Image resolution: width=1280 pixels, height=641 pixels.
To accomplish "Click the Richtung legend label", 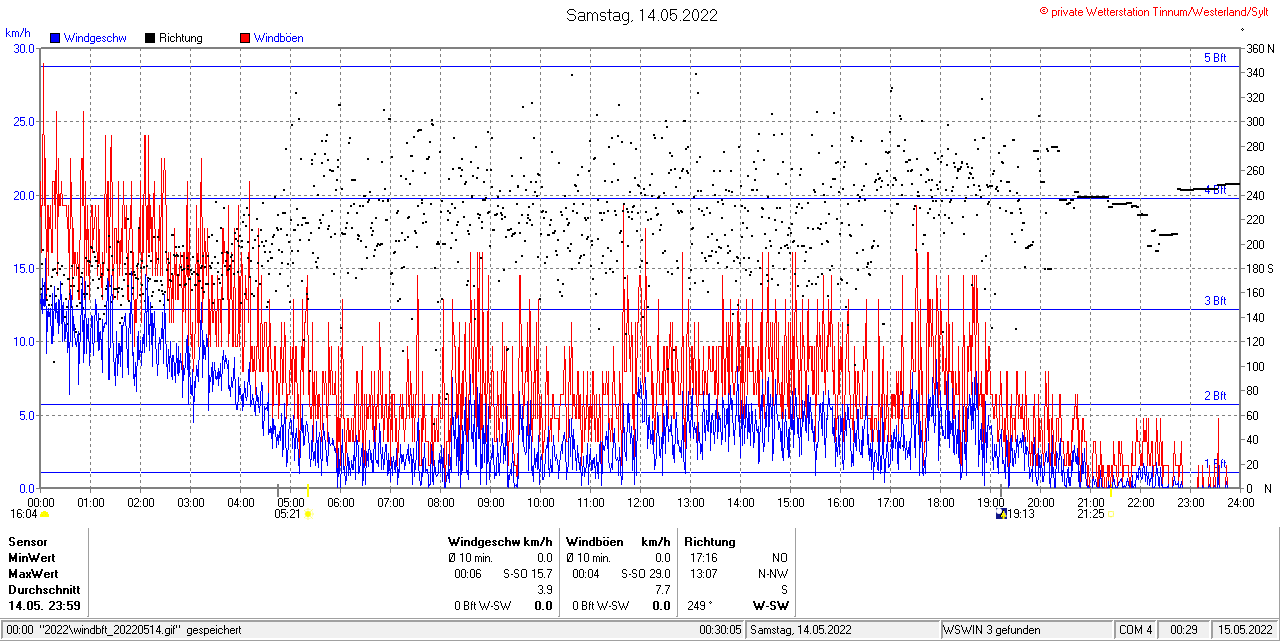I will pos(181,38).
